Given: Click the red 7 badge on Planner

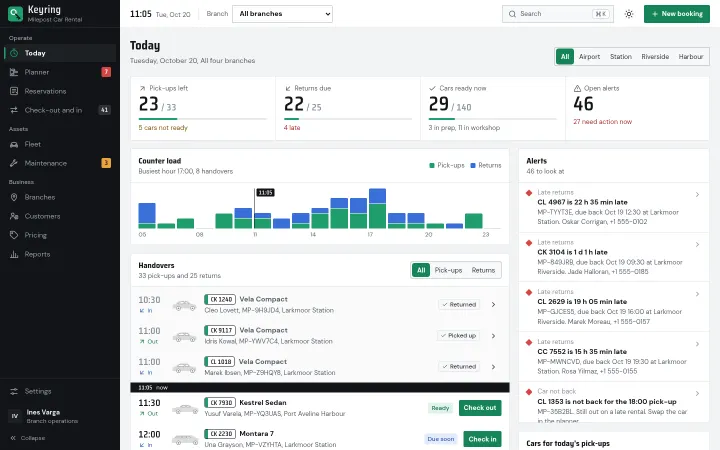Looking at the screenshot, I should (x=106, y=72).
